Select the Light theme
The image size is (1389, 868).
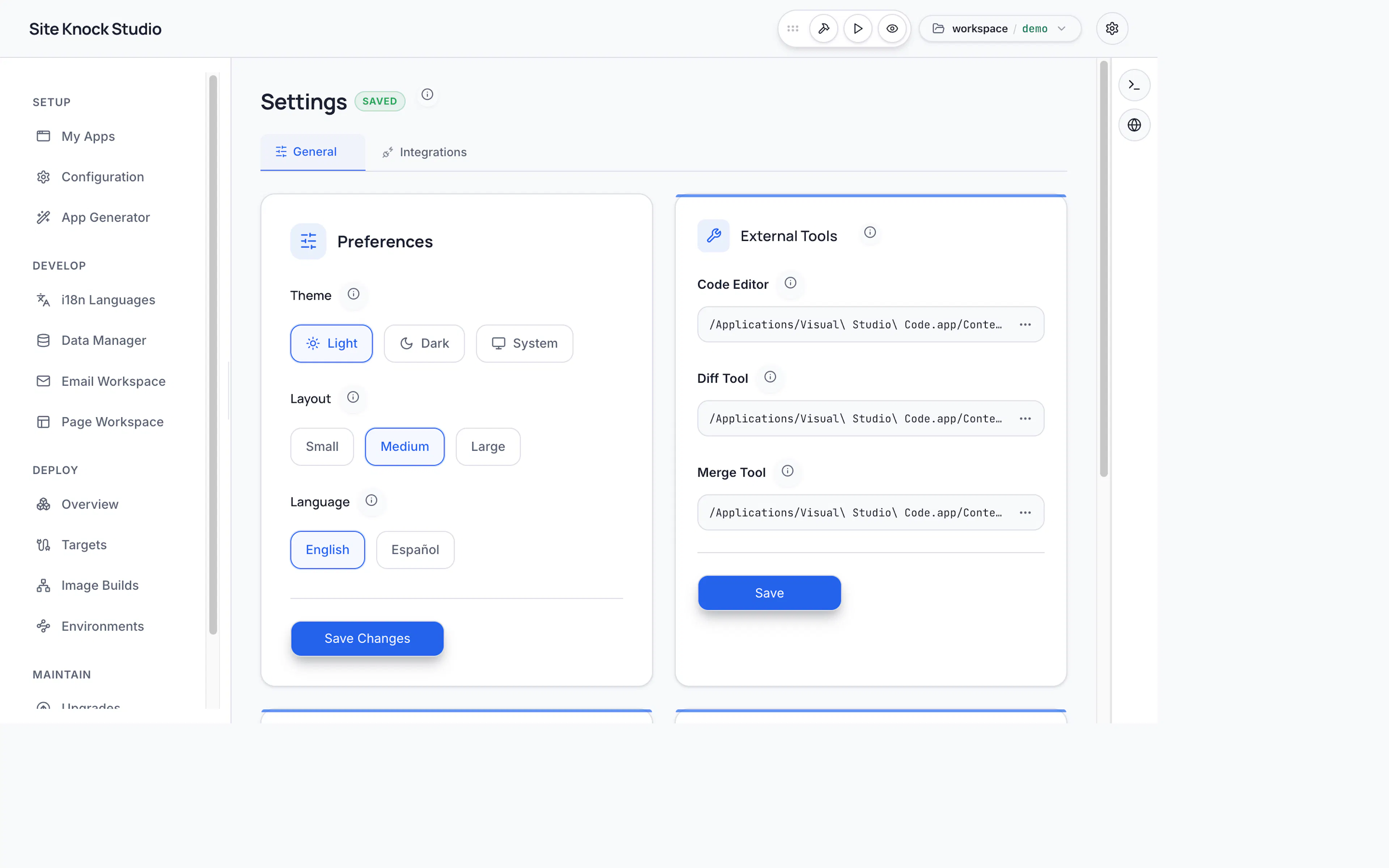[x=331, y=344]
